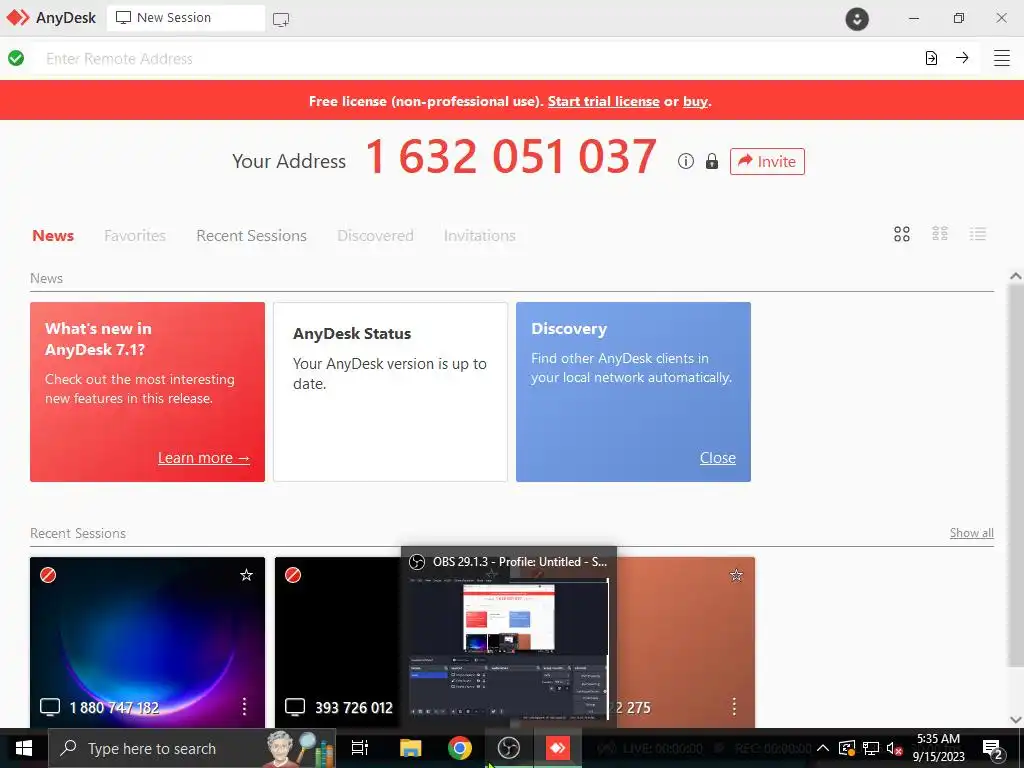The height and width of the screenshot is (768, 1024).
Task: Select the News tab
Action: 53,235
